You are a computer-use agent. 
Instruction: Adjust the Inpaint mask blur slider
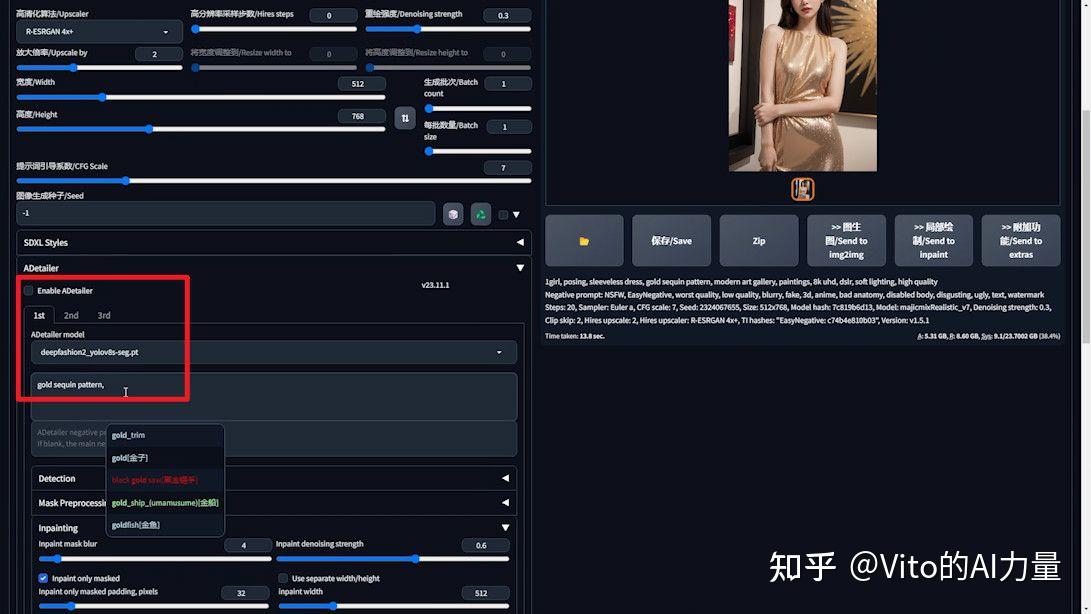(154, 558)
